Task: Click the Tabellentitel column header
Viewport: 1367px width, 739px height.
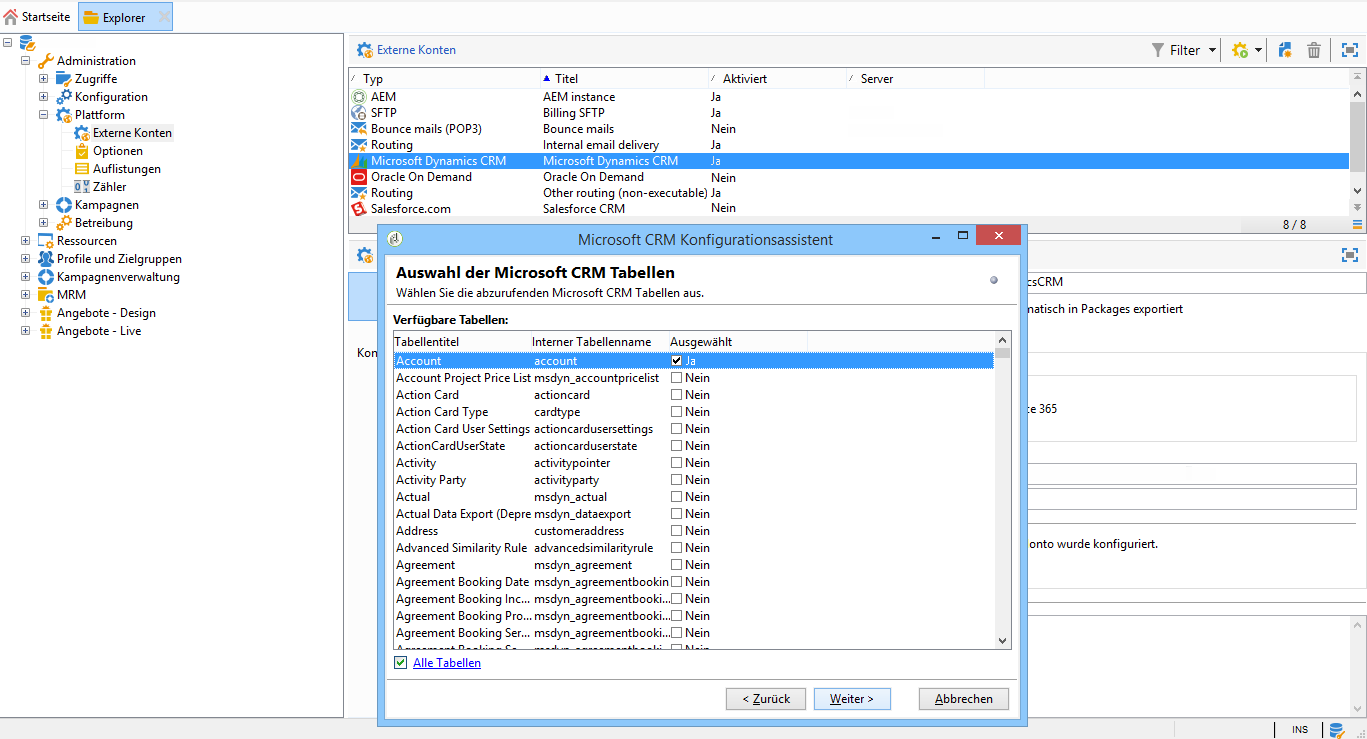Action: [x=462, y=342]
